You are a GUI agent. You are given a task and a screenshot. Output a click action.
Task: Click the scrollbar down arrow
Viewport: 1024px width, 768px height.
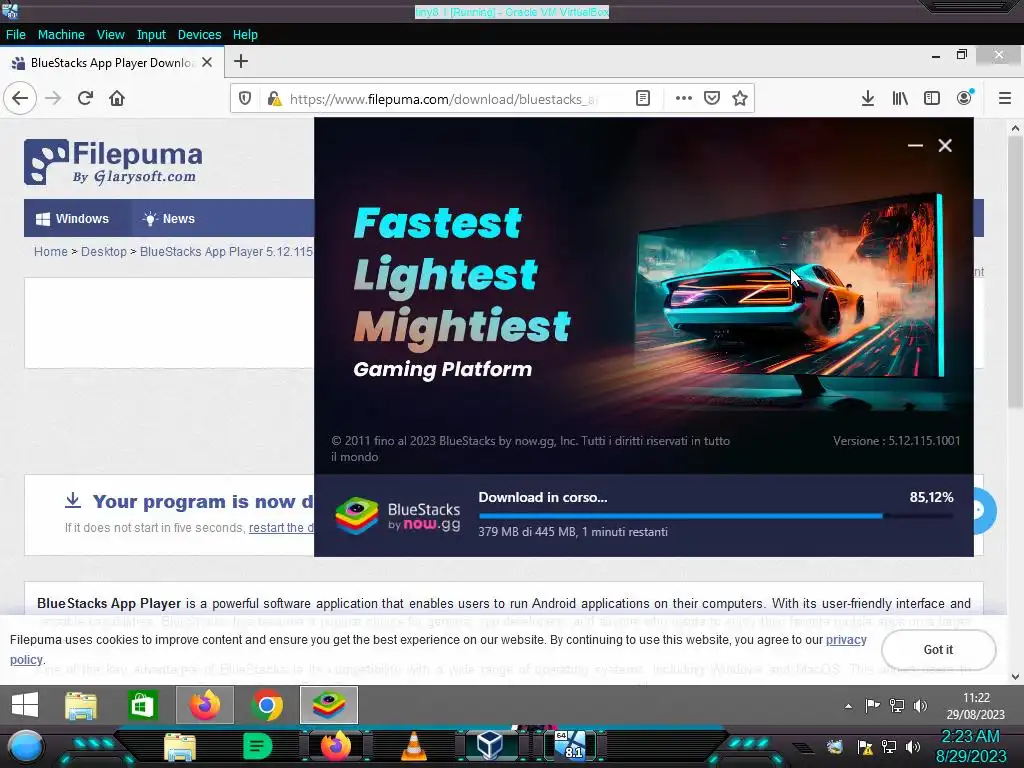1015,677
